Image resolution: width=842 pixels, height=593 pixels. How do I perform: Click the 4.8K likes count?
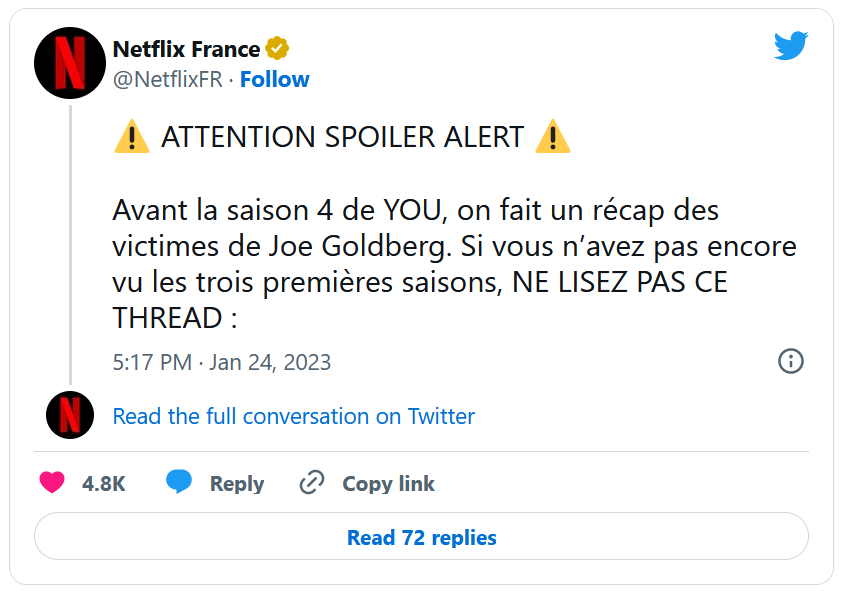pos(103,484)
